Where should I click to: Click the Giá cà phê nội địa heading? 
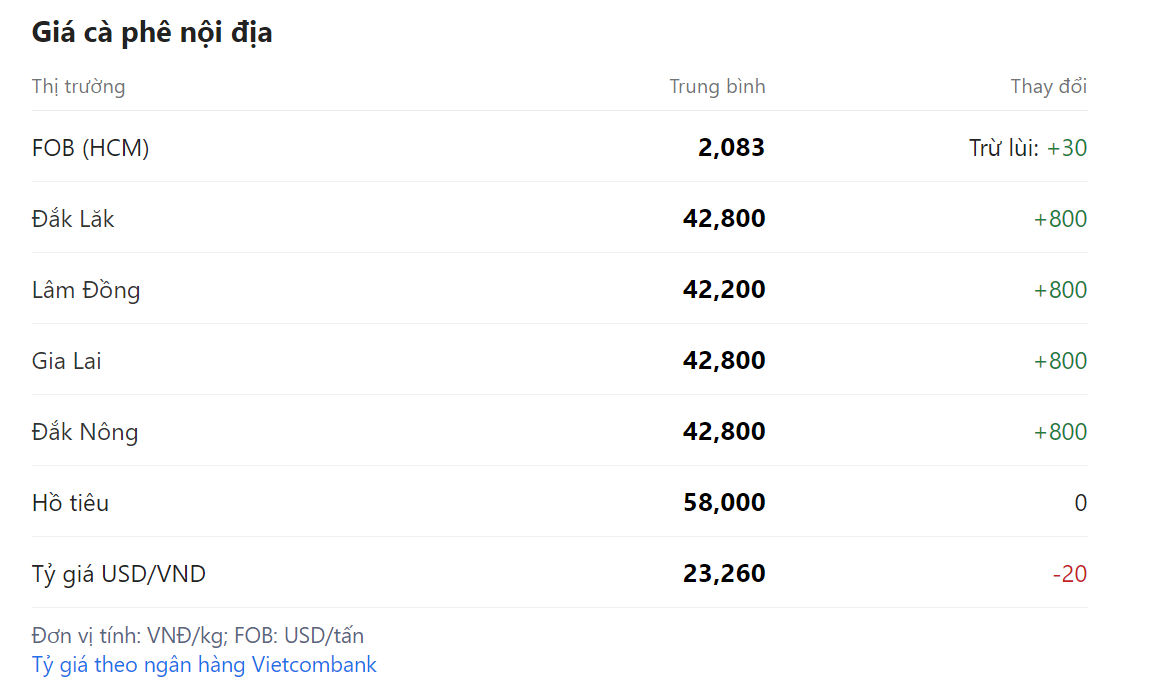(x=152, y=33)
